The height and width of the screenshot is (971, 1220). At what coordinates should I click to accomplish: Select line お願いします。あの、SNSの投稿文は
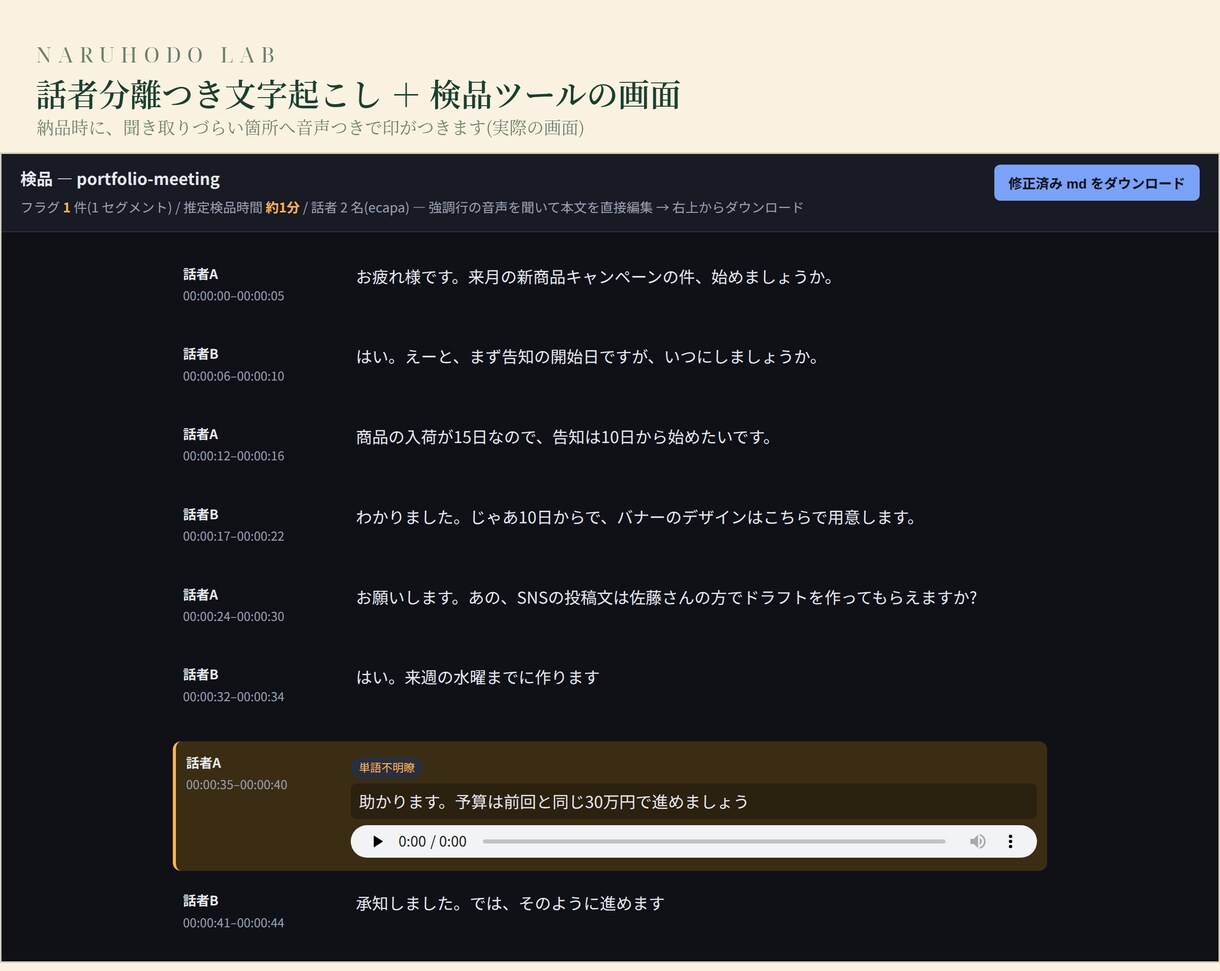click(666, 597)
